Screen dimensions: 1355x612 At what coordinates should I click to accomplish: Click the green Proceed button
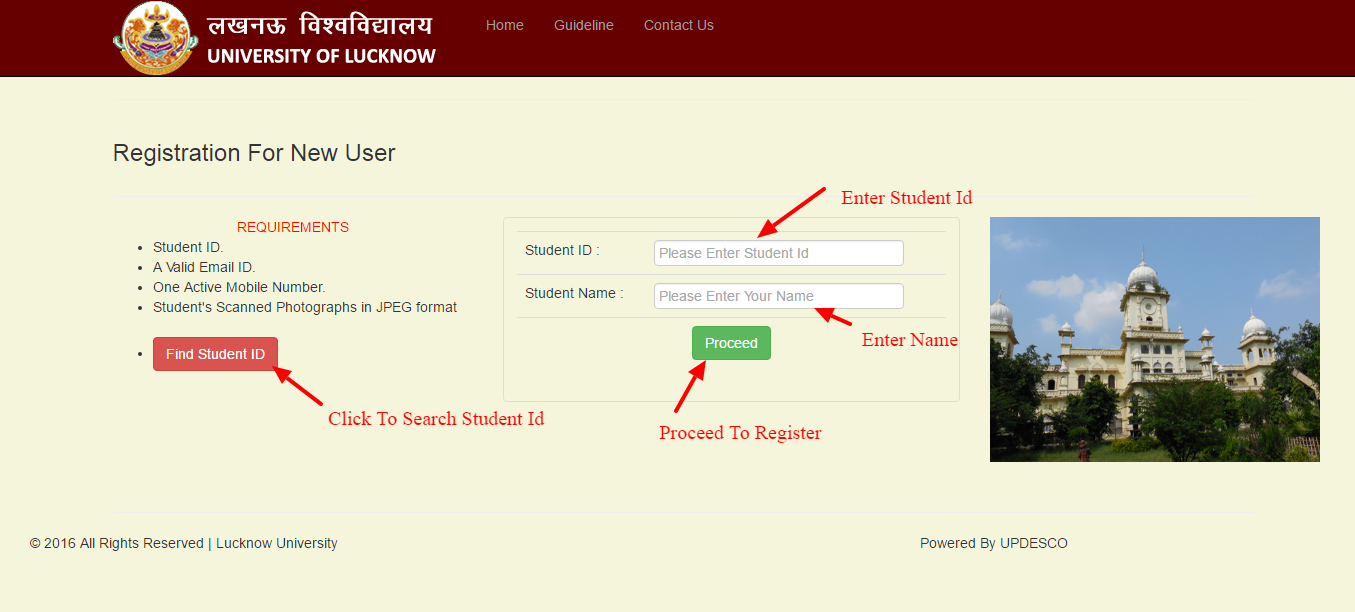pos(731,343)
